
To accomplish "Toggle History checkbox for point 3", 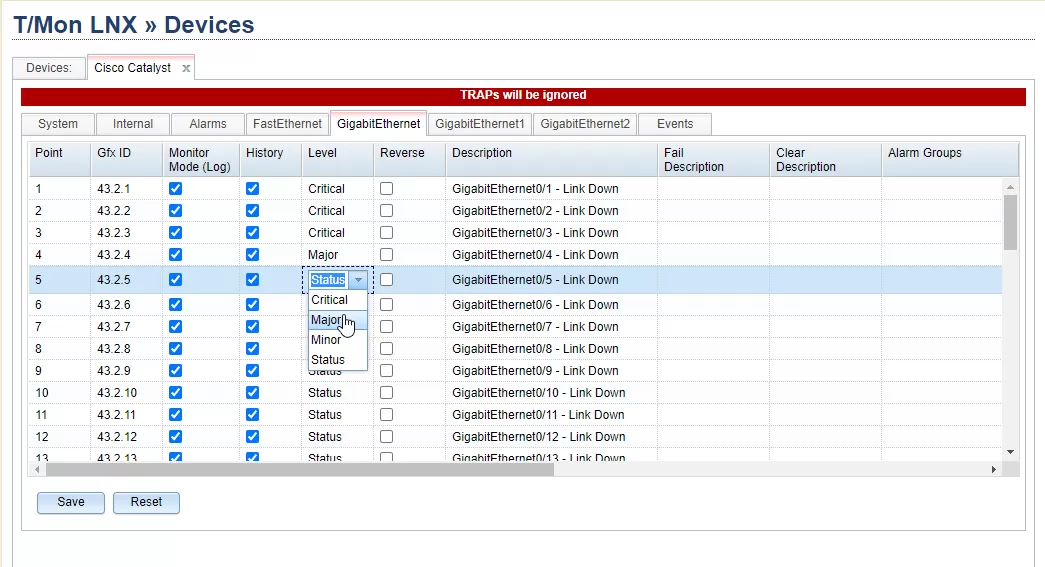I will (252, 232).
